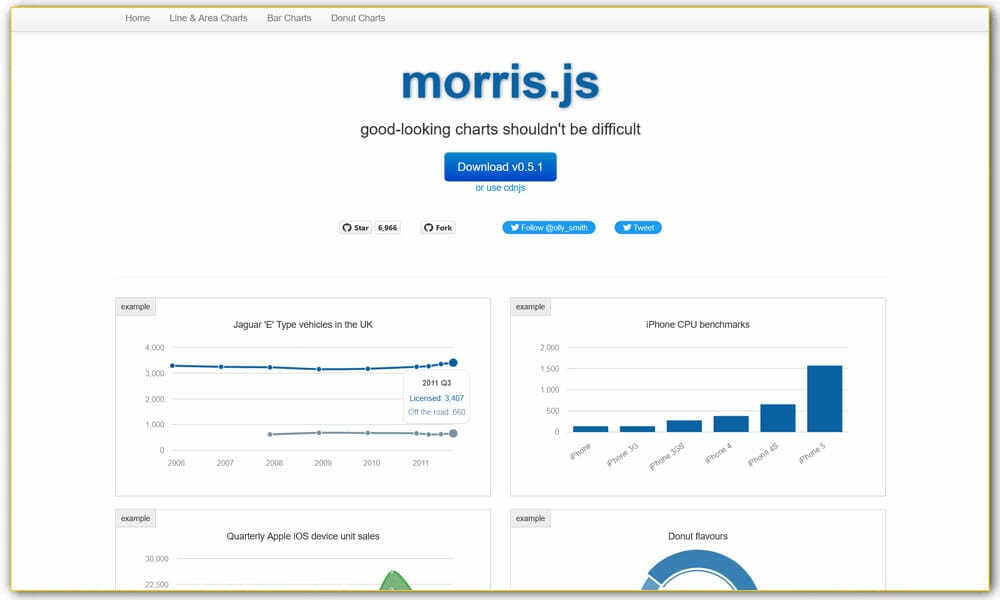The height and width of the screenshot is (600, 1000).
Task: Click the 6,966 star count link
Action: pyautogui.click(x=386, y=227)
